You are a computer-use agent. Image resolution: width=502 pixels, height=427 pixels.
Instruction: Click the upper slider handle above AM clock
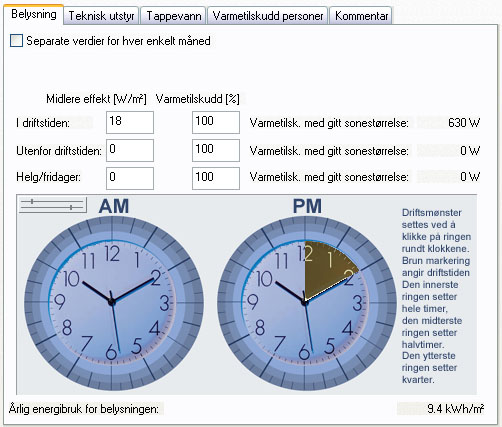(x=32, y=201)
